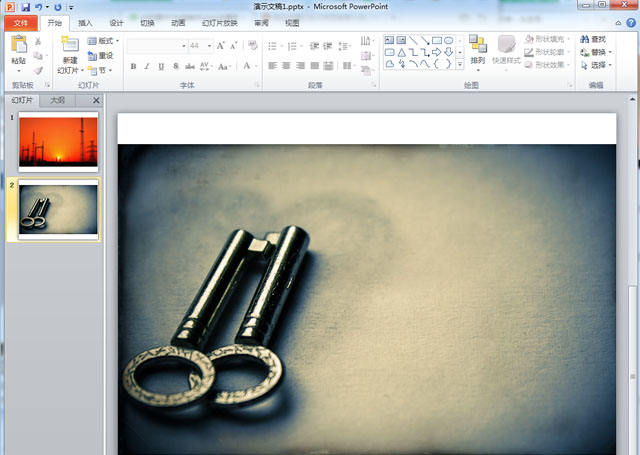The image size is (640, 455).
Task: Click the 查找 find button
Action: pos(593,39)
